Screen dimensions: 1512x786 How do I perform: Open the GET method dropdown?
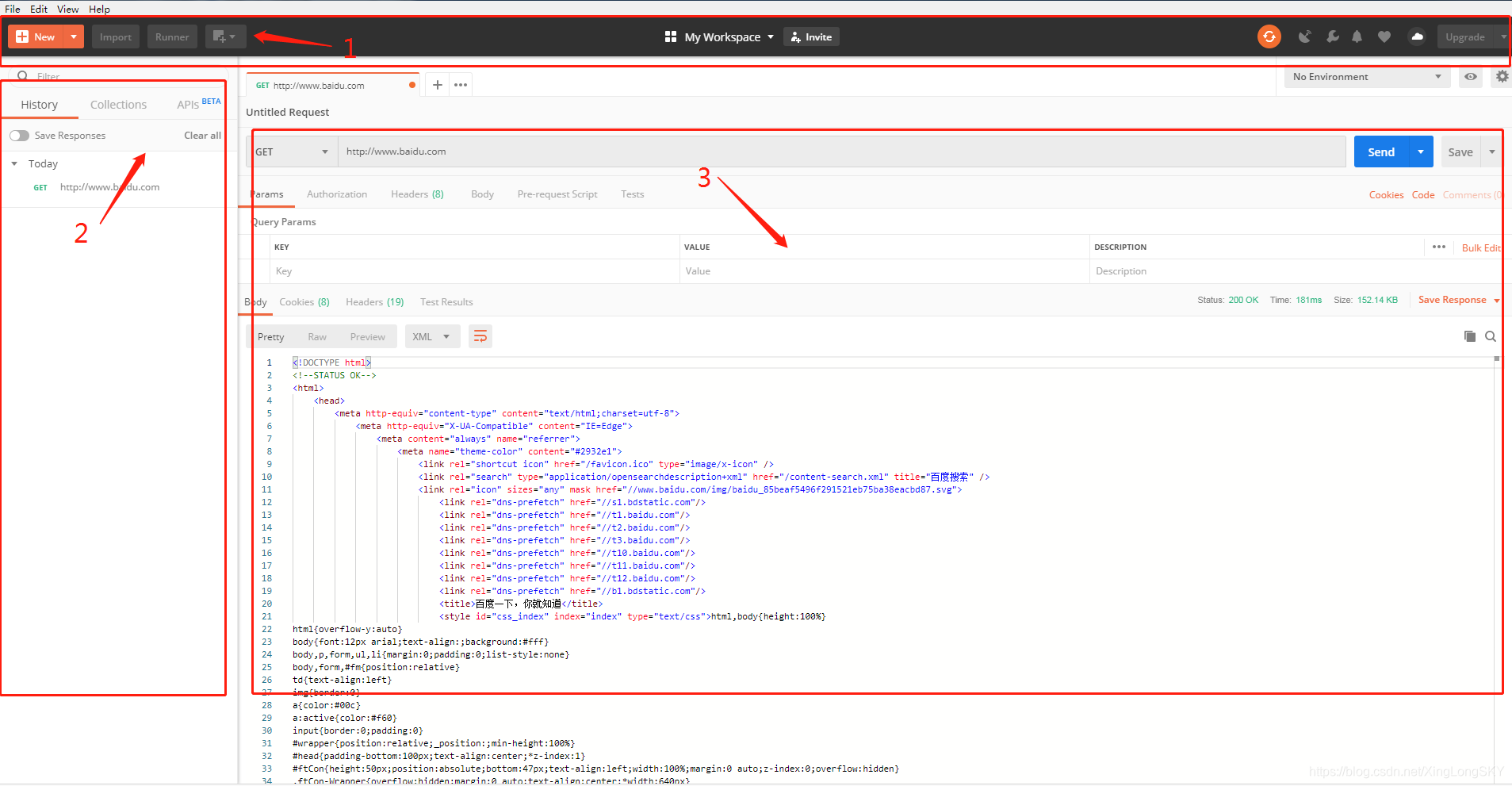click(292, 151)
